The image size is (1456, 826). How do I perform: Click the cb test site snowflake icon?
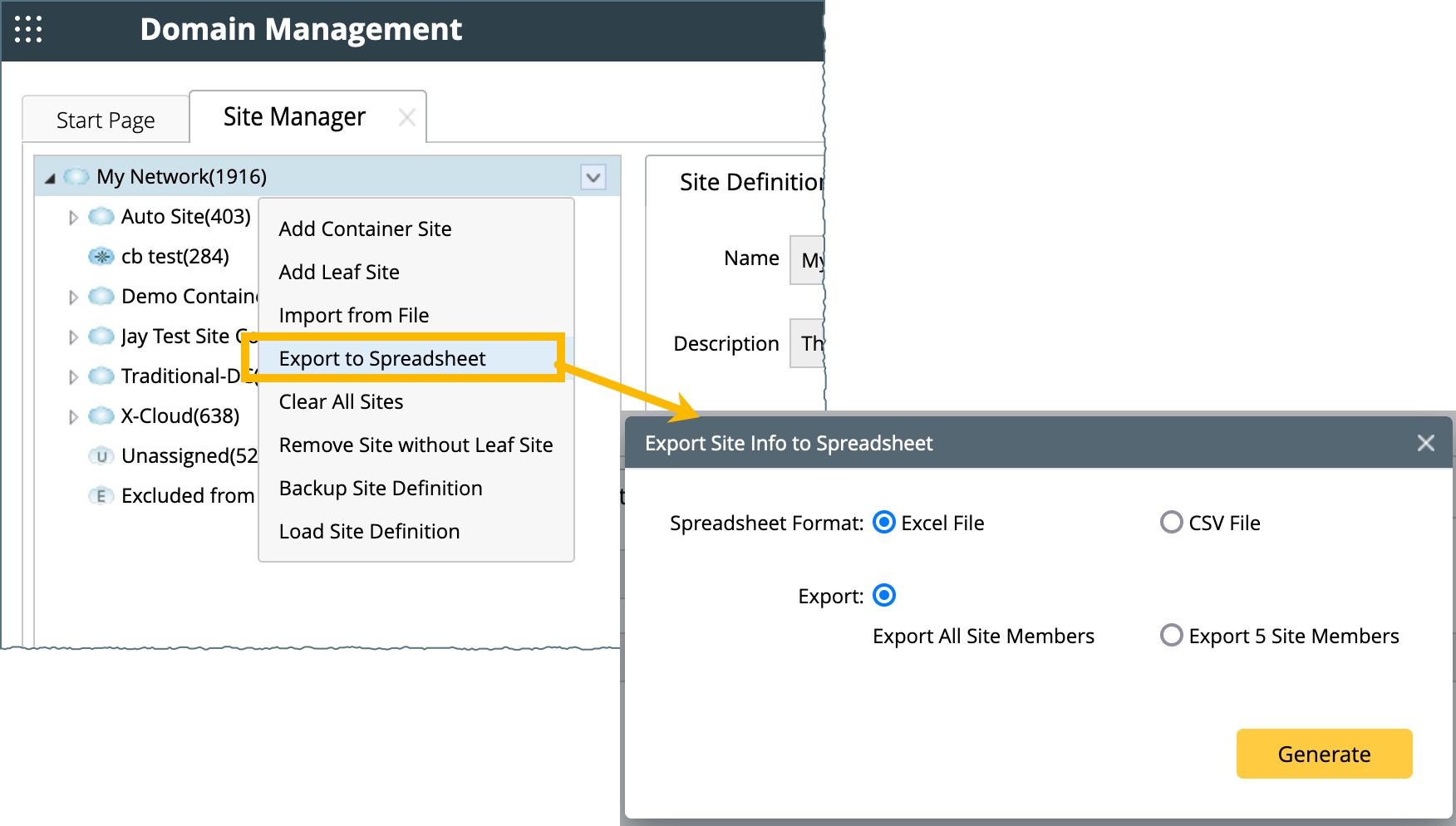(x=101, y=257)
